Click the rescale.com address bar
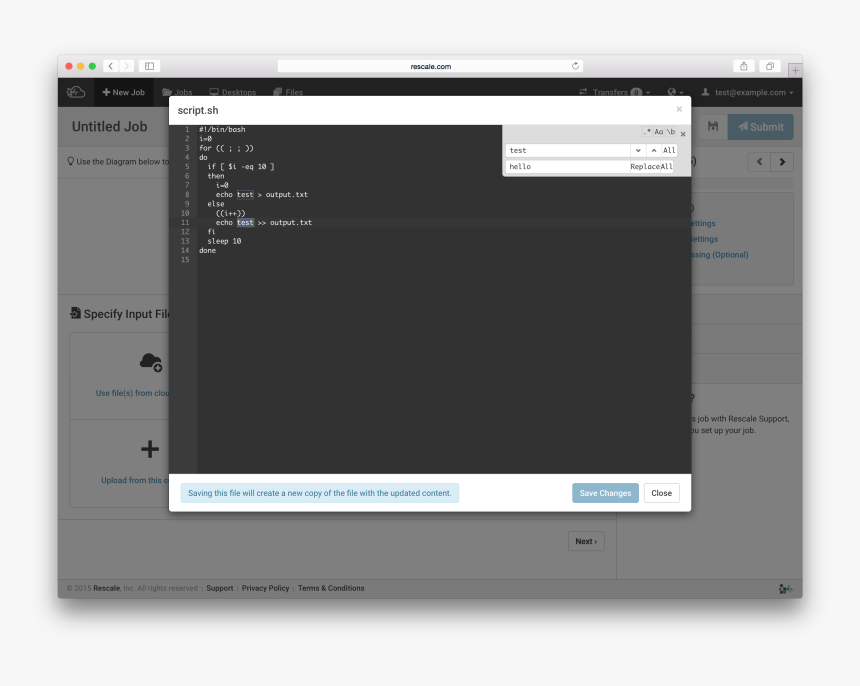The width and height of the screenshot is (860, 686). [x=430, y=66]
